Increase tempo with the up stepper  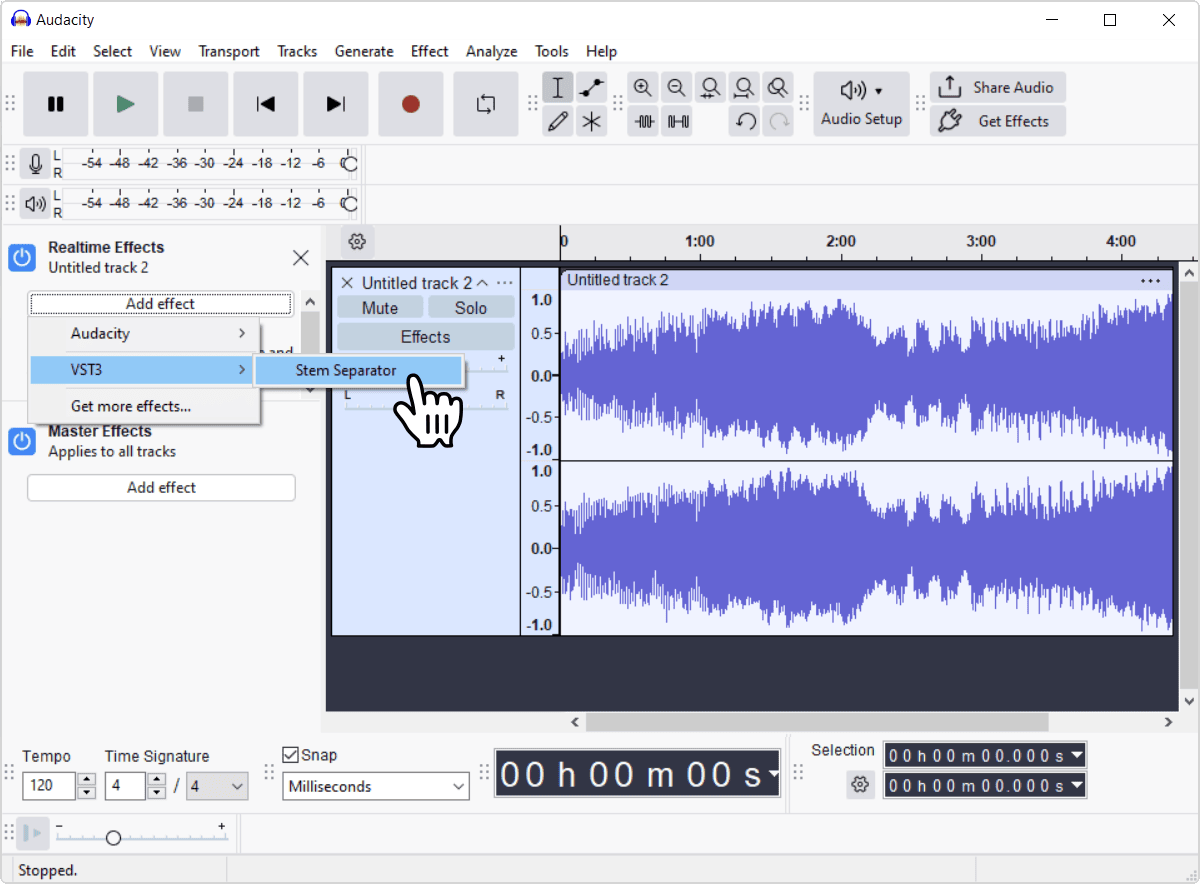[87, 780]
